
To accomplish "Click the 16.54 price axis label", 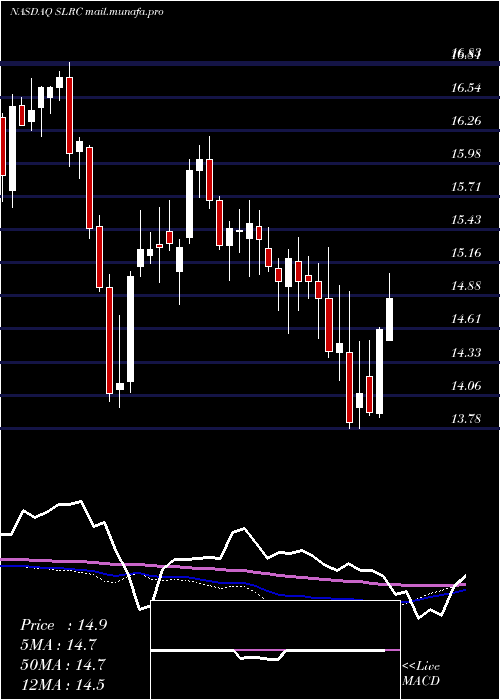I will 466,88.
